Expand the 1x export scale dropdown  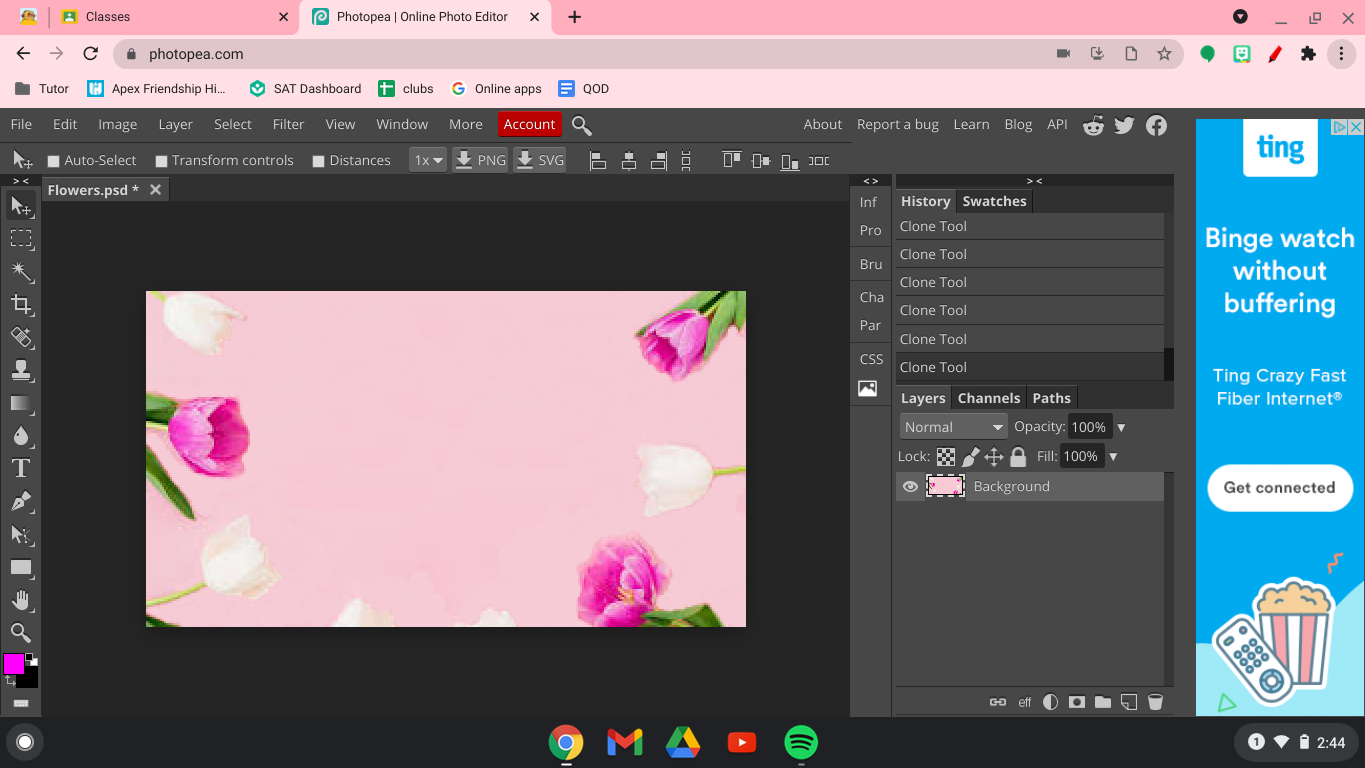[x=428, y=160]
